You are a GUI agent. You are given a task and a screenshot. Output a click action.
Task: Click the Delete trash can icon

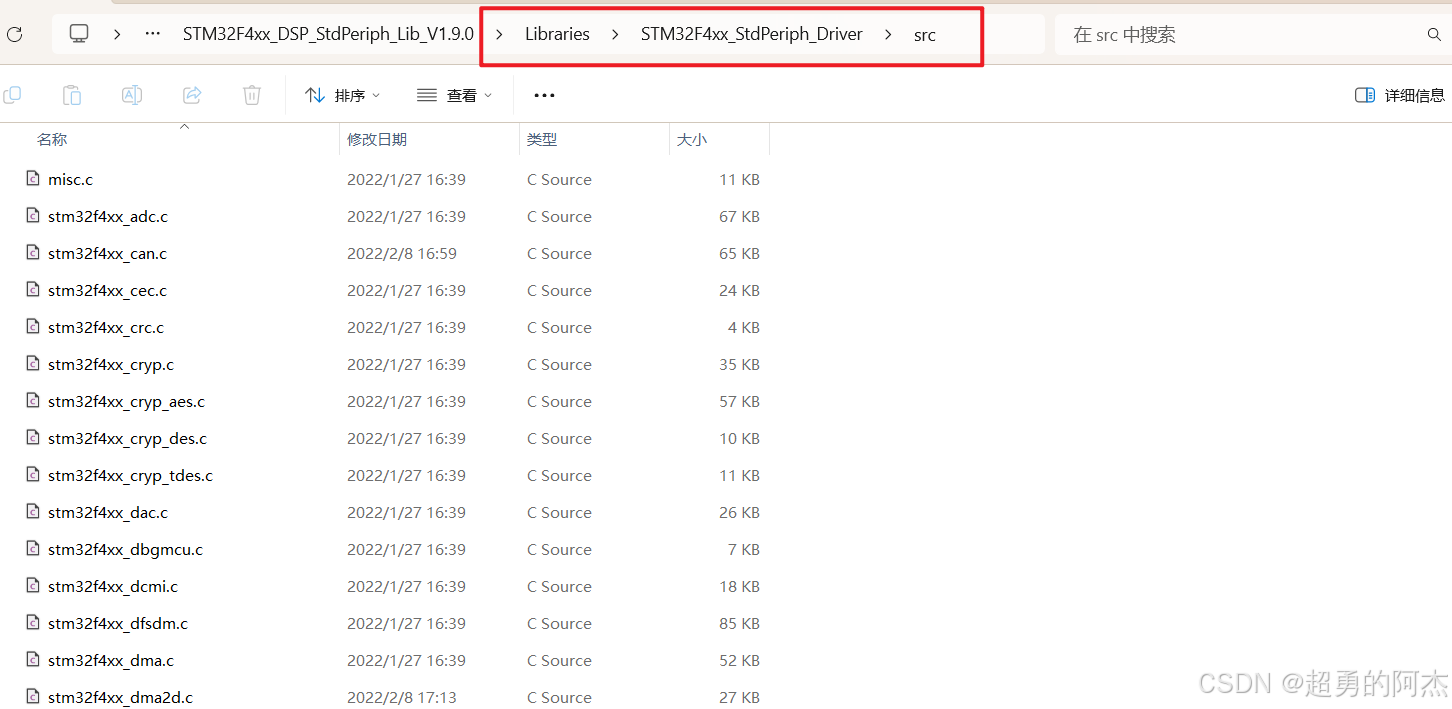pyautogui.click(x=252, y=95)
